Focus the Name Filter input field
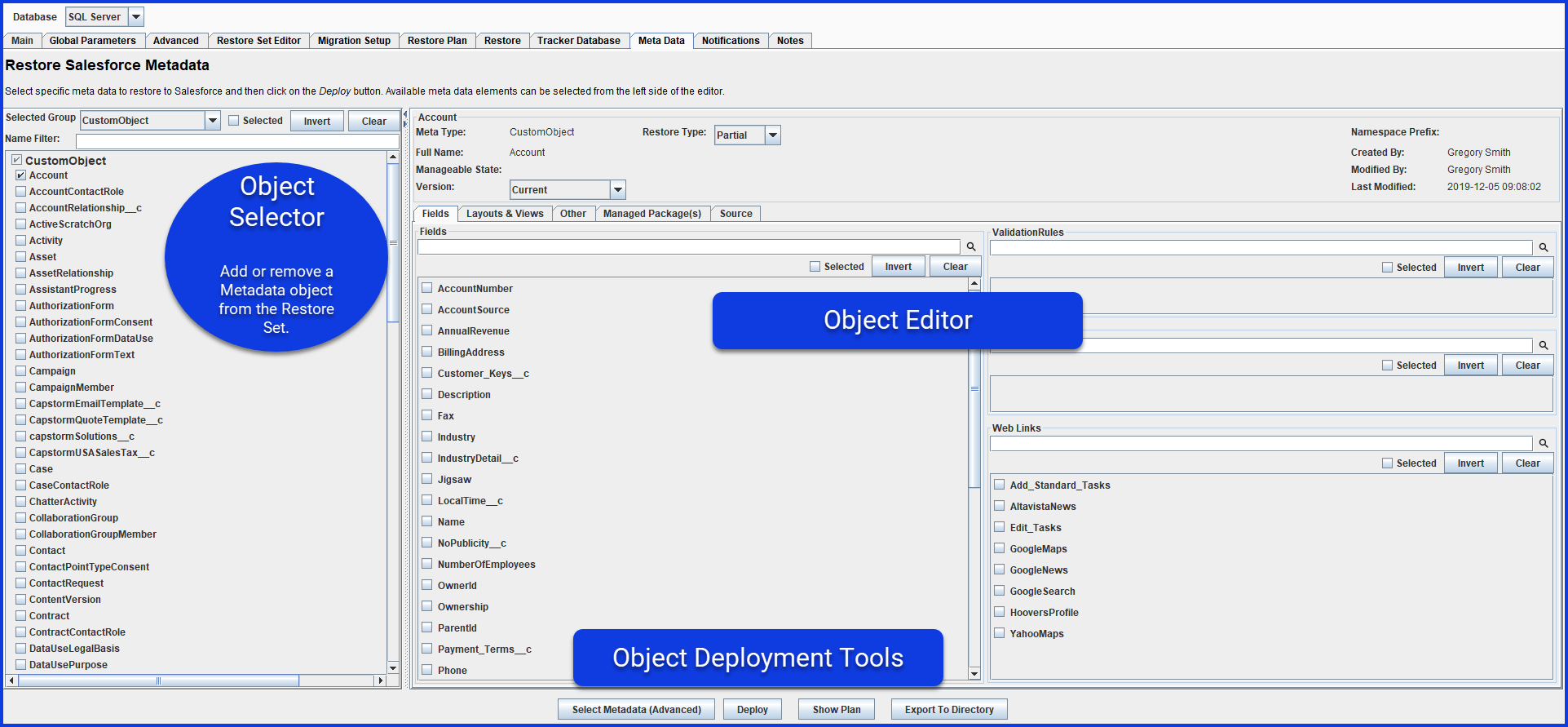The height and width of the screenshot is (727, 1568). pos(236,141)
